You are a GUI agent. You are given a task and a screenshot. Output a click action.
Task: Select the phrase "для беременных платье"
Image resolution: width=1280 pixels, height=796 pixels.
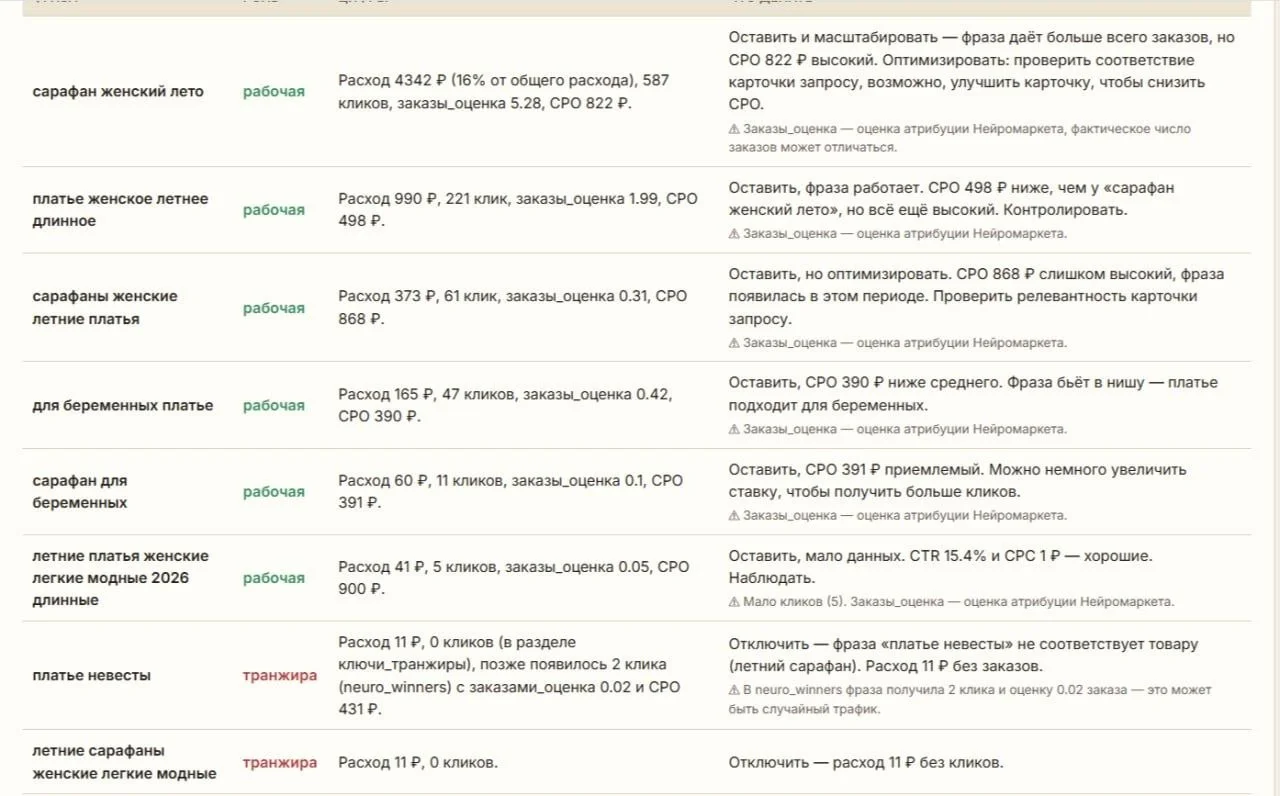pyautogui.click(x=123, y=406)
